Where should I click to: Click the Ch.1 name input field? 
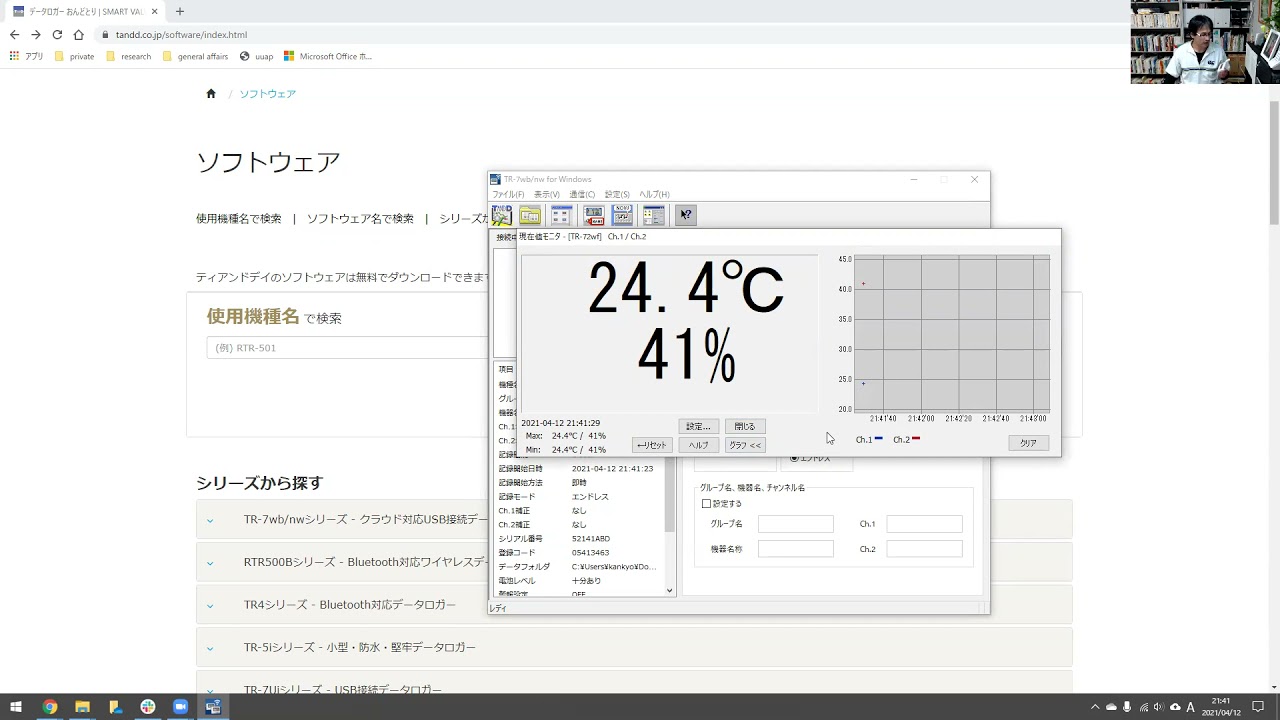(x=925, y=524)
